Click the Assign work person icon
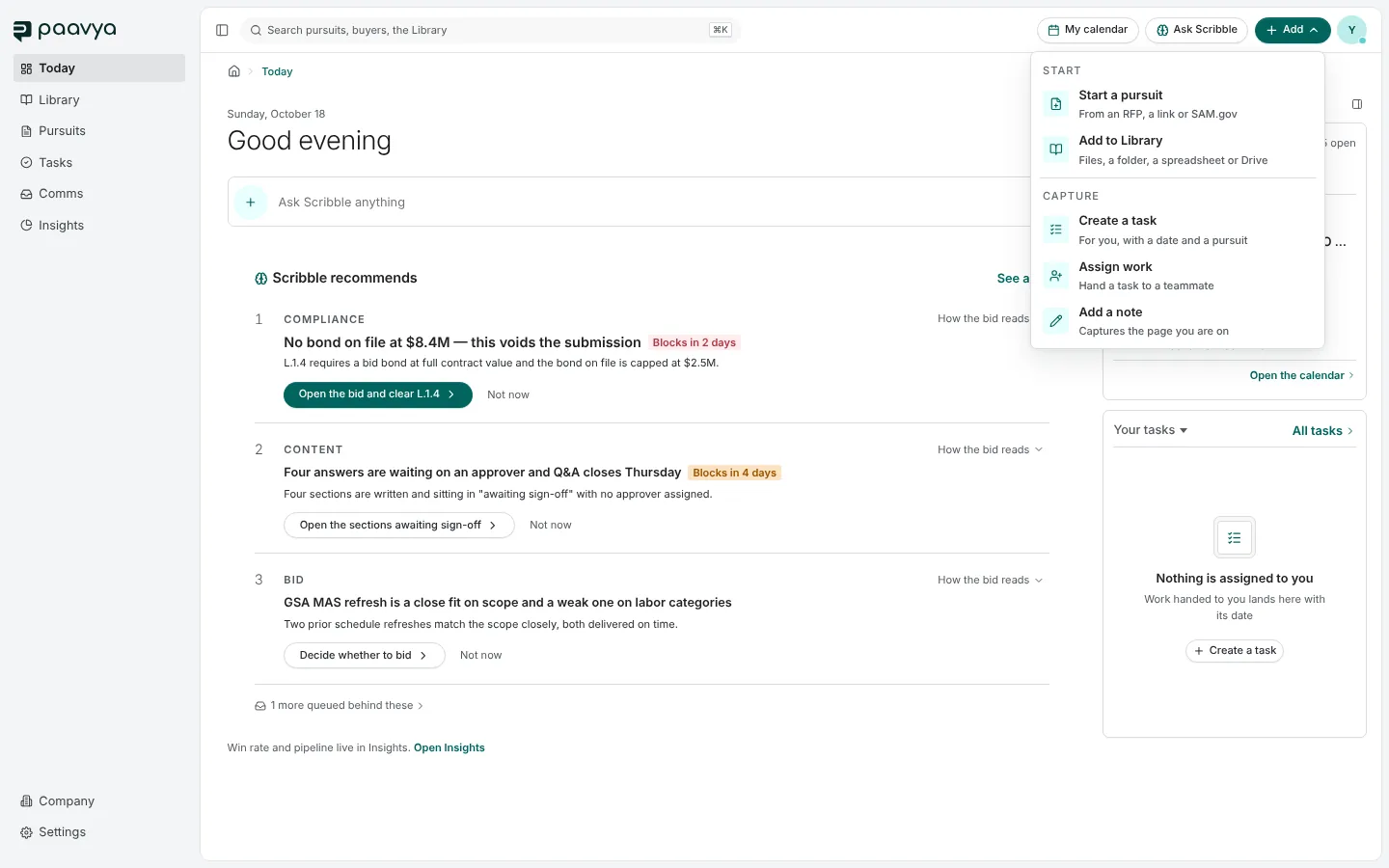Image resolution: width=1389 pixels, height=868 pixels. 1056,276
